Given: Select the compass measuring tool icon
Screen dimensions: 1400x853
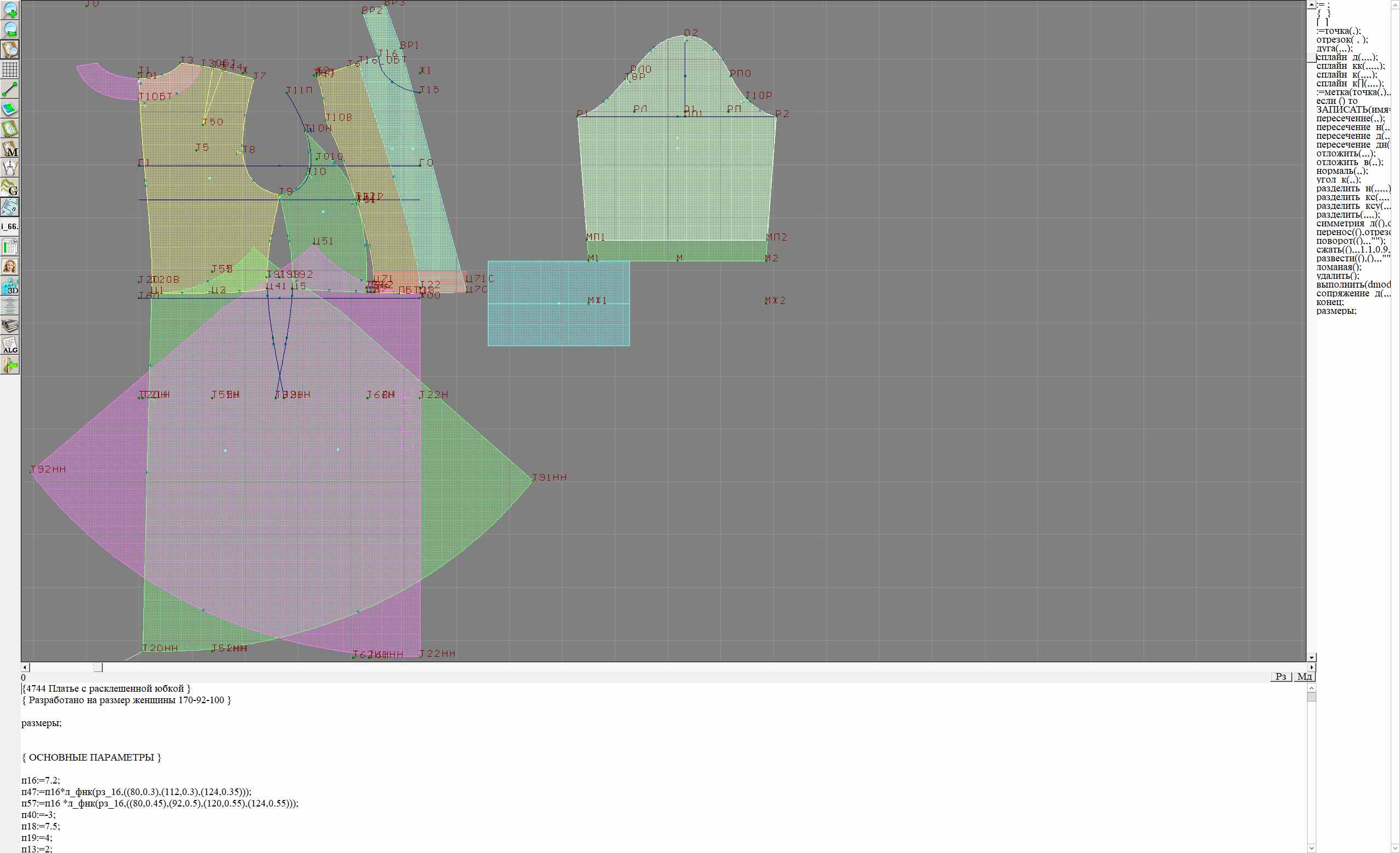Looking at the screenshot, I should pyautogui.click(x=10, y=168).
